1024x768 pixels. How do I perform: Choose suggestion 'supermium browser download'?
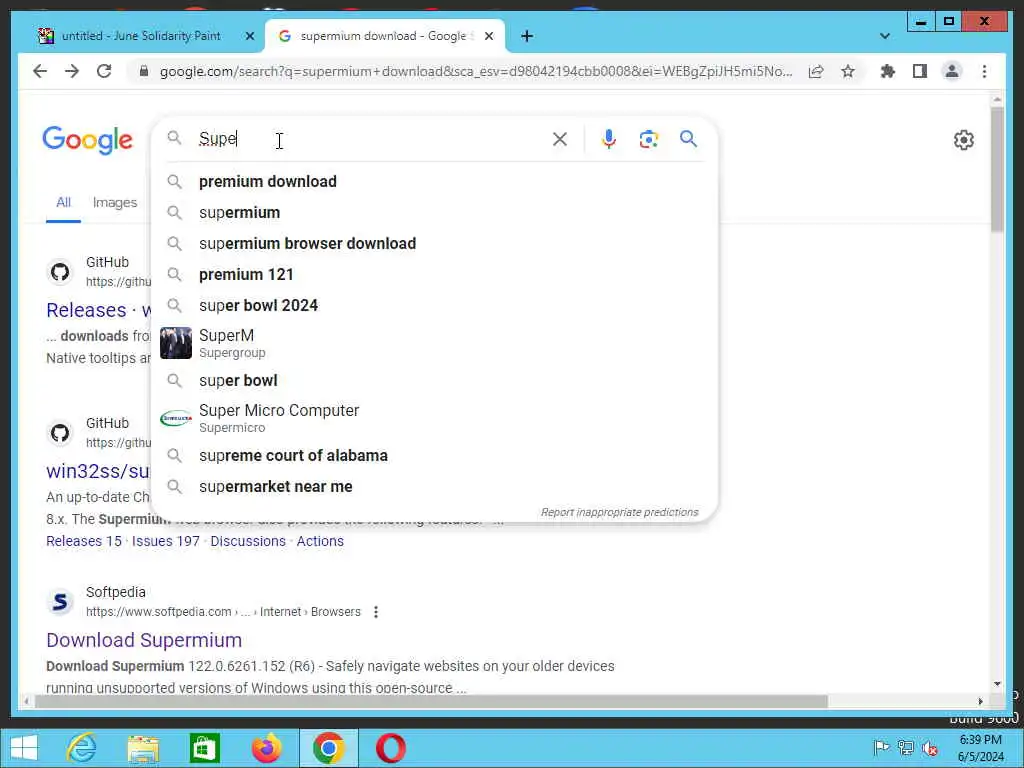(x=434, y=243)
